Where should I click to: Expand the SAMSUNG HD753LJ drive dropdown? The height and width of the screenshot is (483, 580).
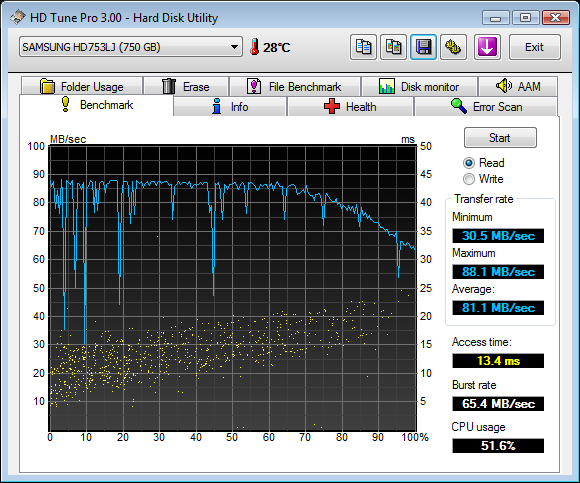click(131, 47)
